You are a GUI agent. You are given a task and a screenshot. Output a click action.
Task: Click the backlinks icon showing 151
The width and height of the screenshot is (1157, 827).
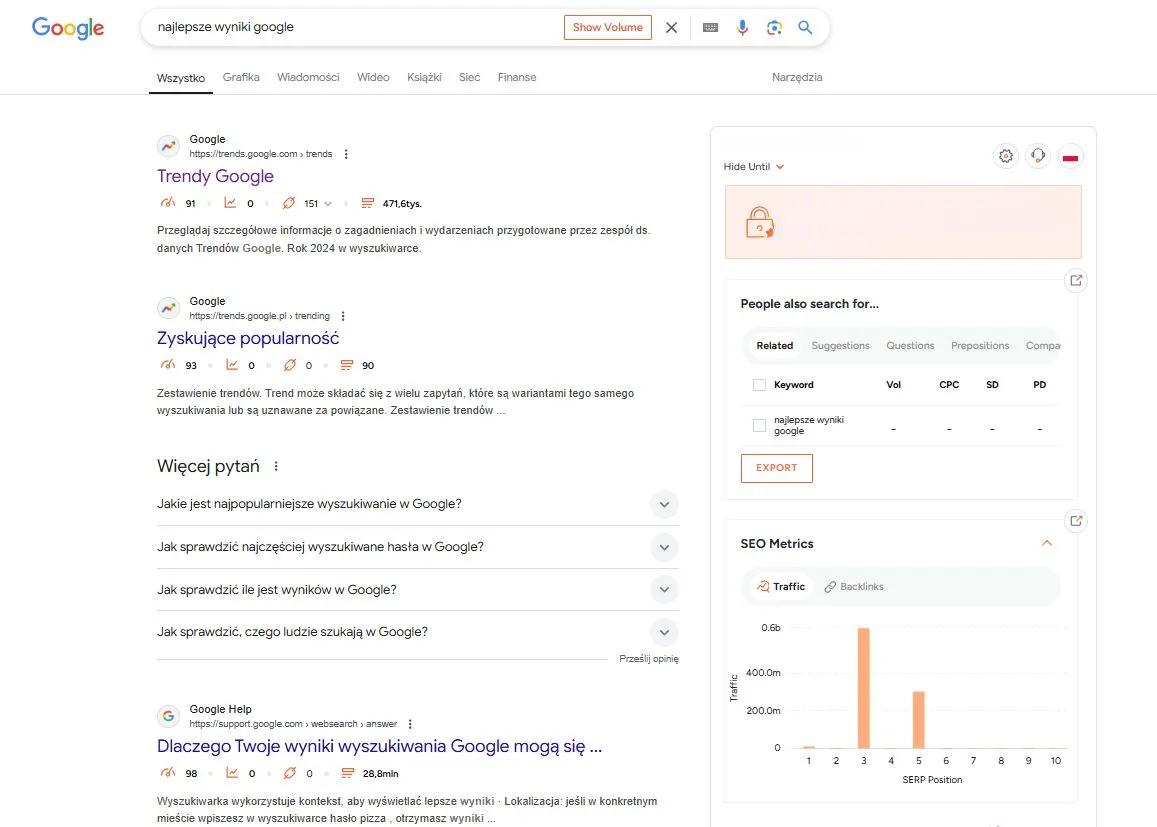tap(289, 203)
